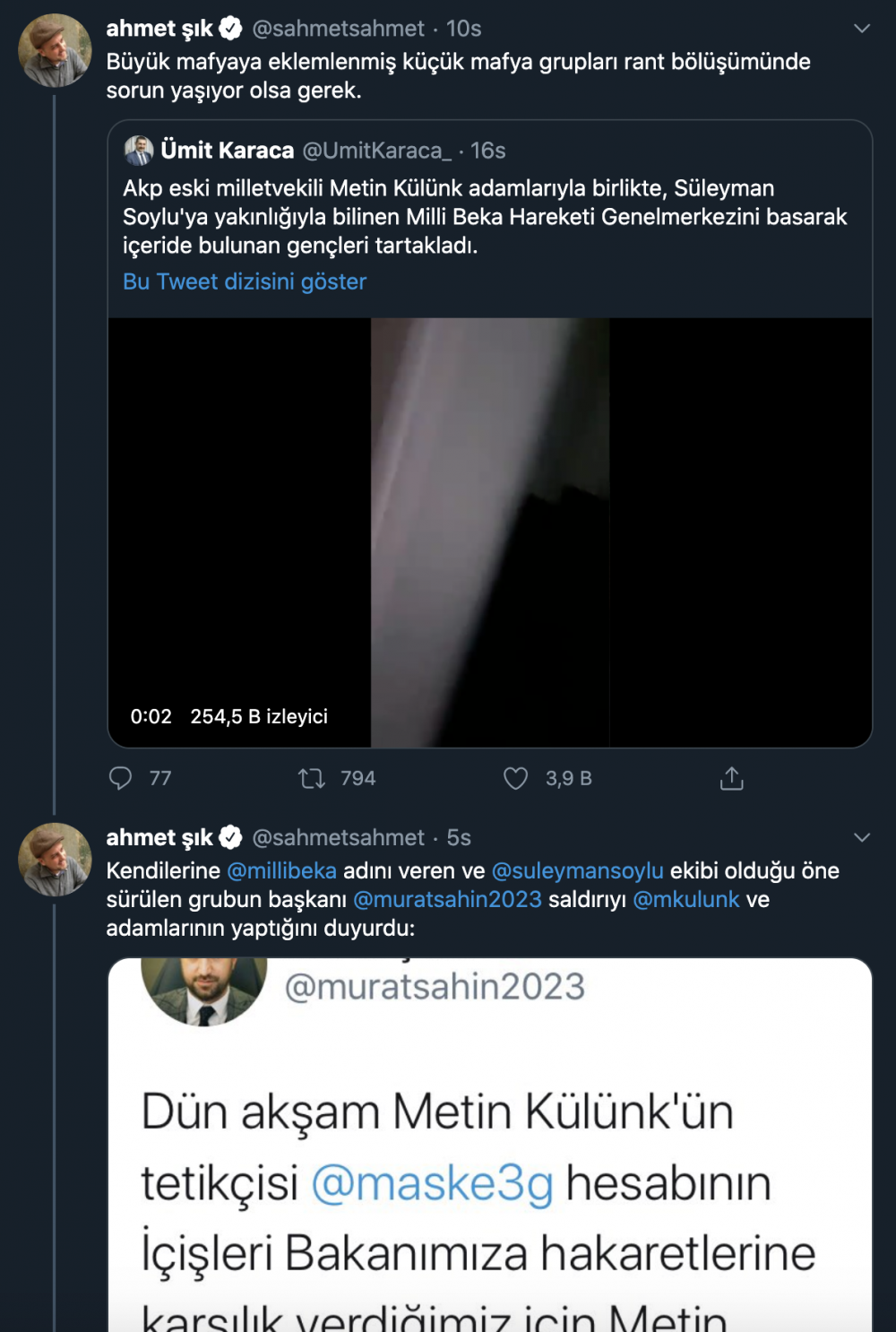Like the tweet with 3,9 B likes
The height and width of the screenshot is (1332, 896).
tap(516, 778)
